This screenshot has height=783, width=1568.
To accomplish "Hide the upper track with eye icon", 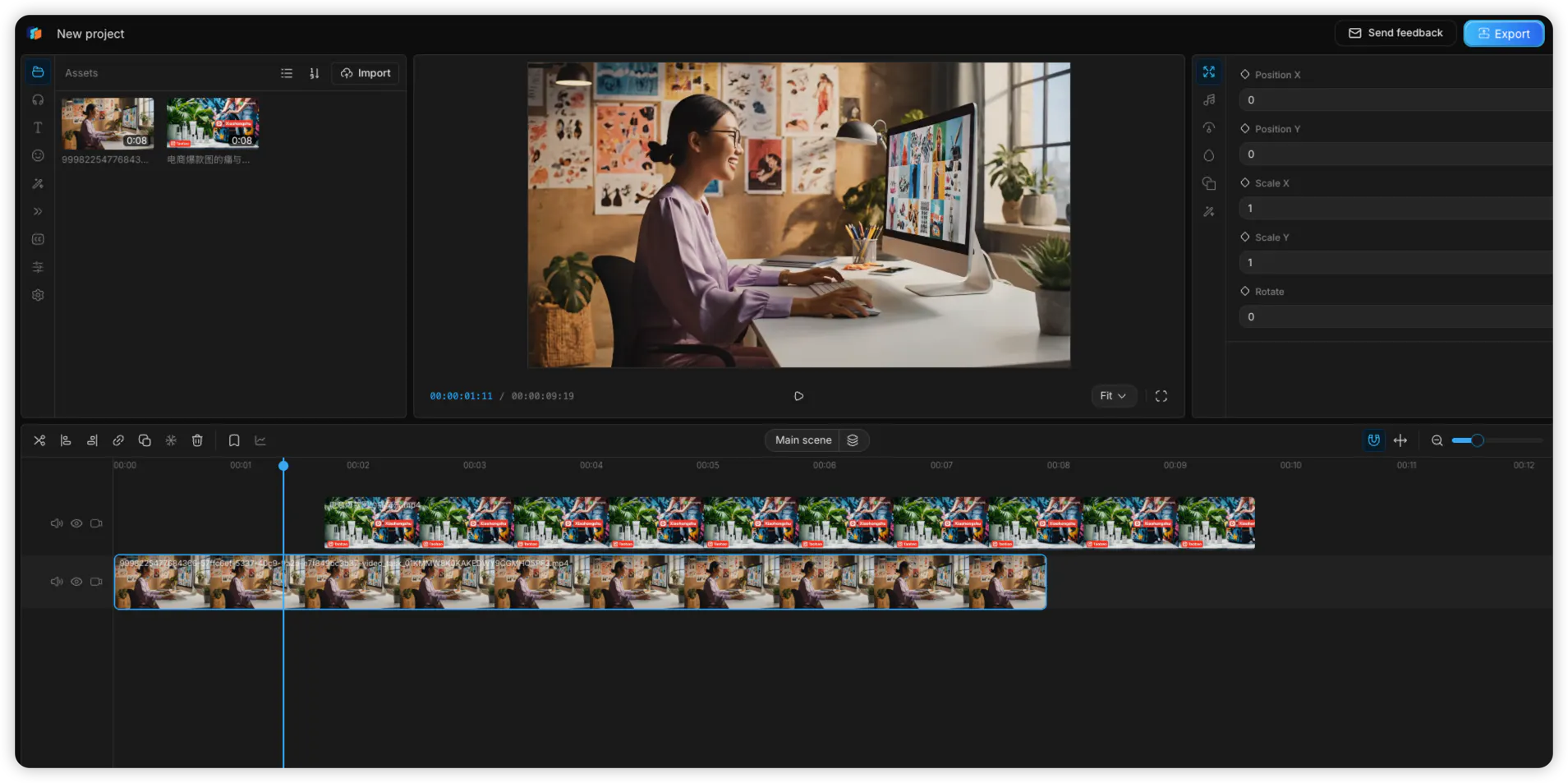I will click(x=76, y=523).
